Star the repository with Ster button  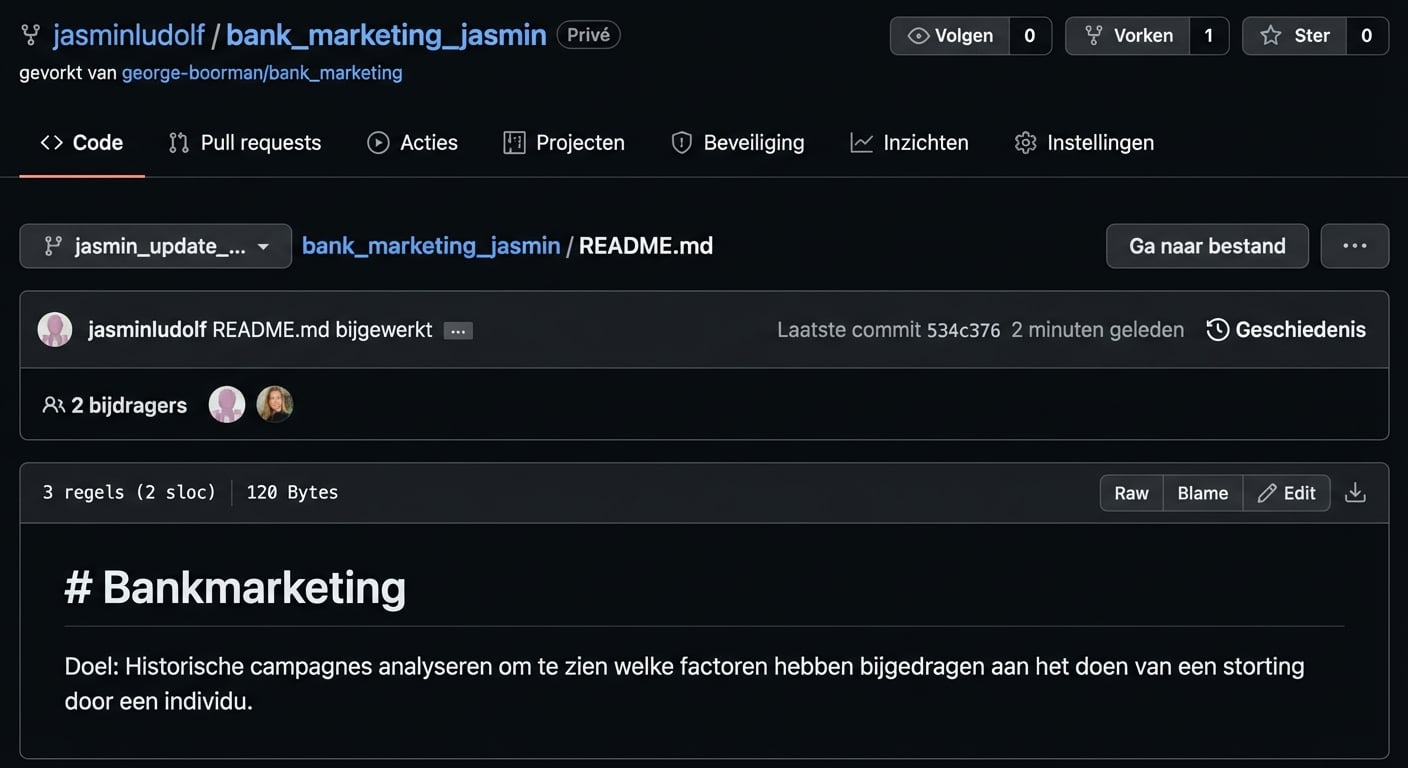tap(1308, 35)
